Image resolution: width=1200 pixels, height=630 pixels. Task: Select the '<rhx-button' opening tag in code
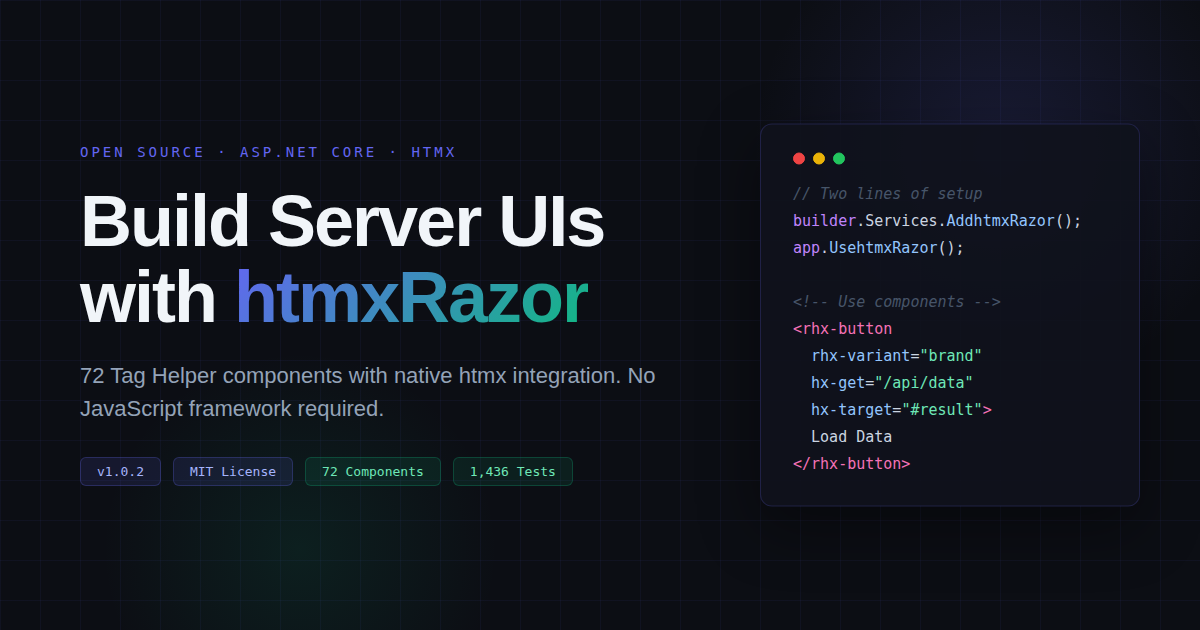pos(842,328)
